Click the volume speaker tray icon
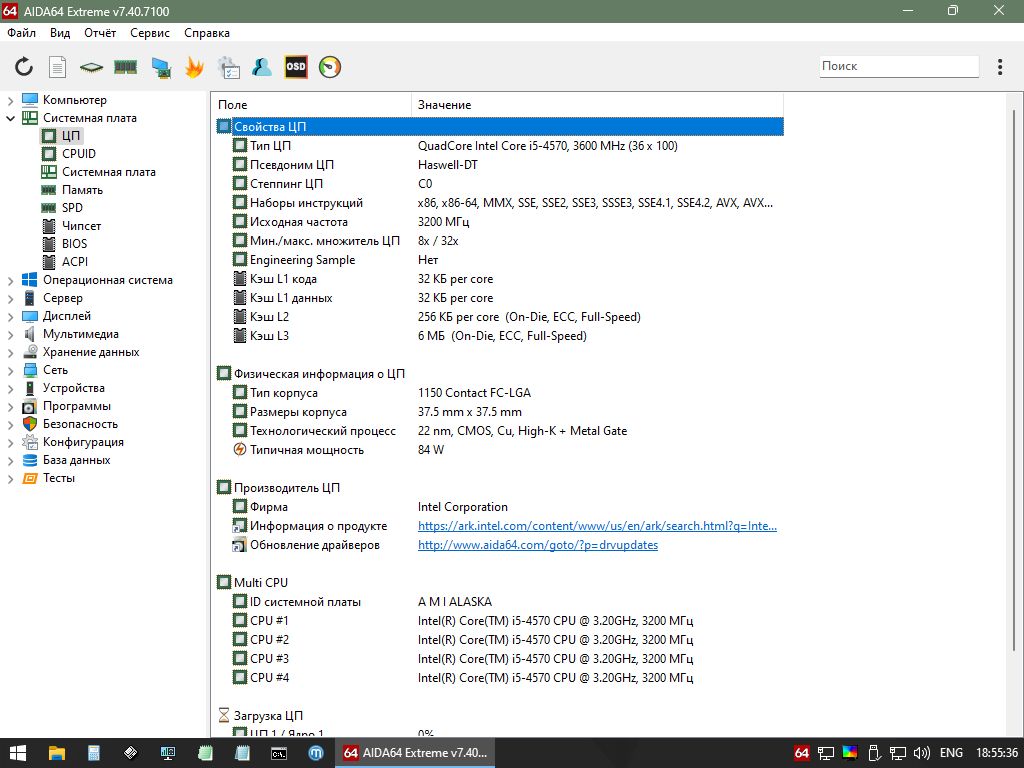The width and height of the screenshot is (1024, 768). 921,753
